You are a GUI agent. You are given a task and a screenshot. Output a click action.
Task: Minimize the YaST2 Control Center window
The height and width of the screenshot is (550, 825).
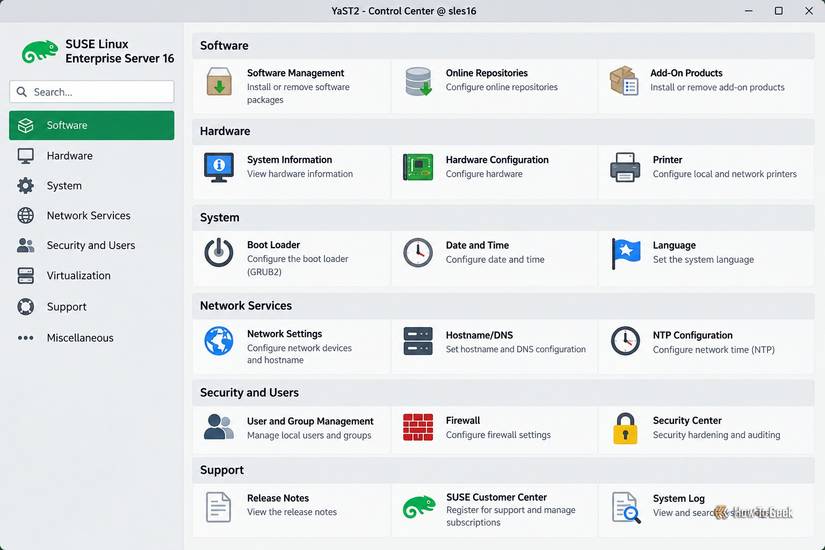[749, 11]
